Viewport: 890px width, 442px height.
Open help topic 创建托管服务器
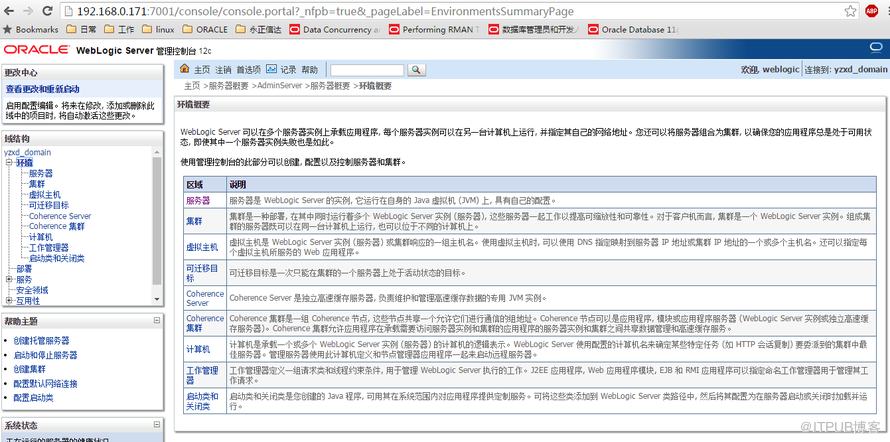(x=41, y=341)
